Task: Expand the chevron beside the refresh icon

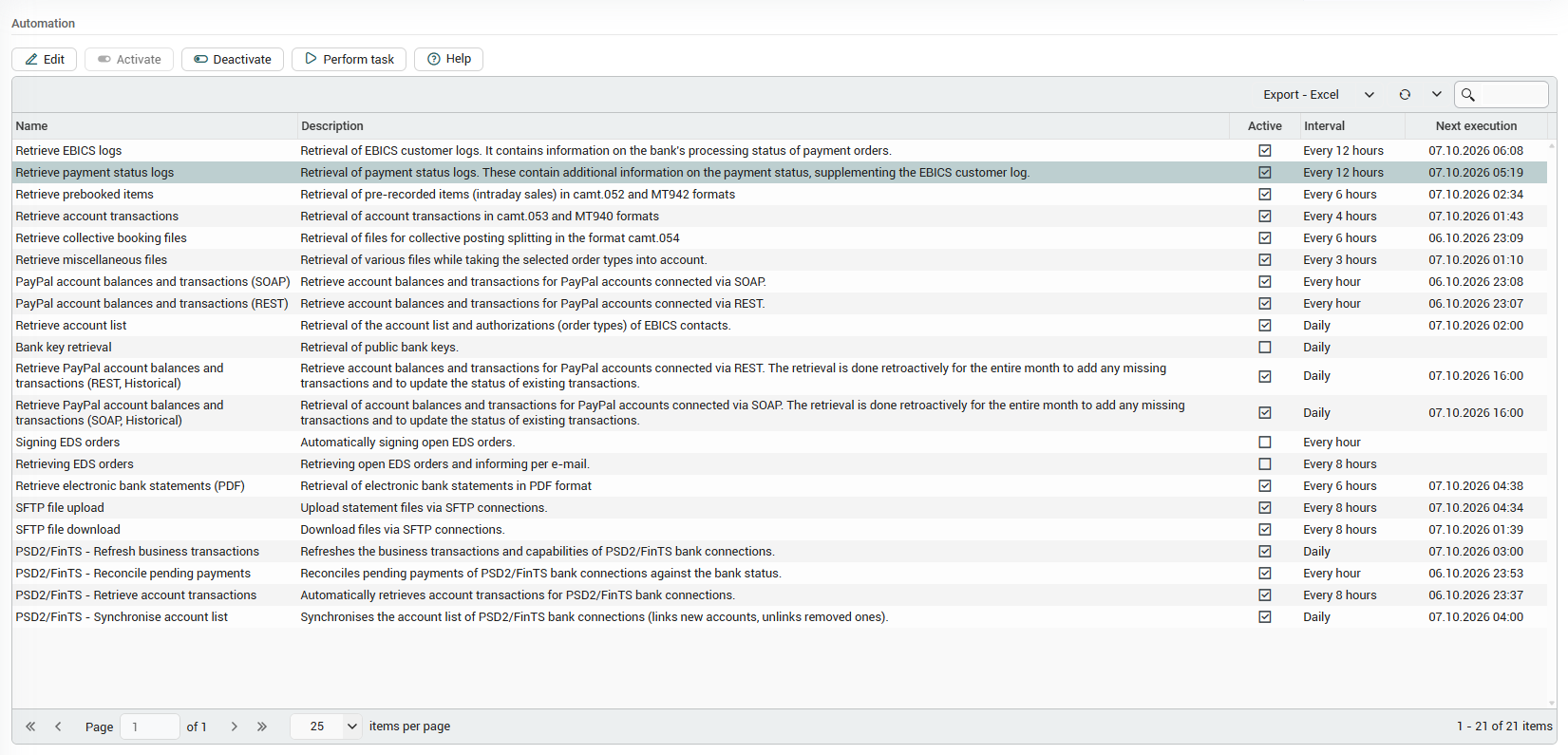Action: [1436, 94]
